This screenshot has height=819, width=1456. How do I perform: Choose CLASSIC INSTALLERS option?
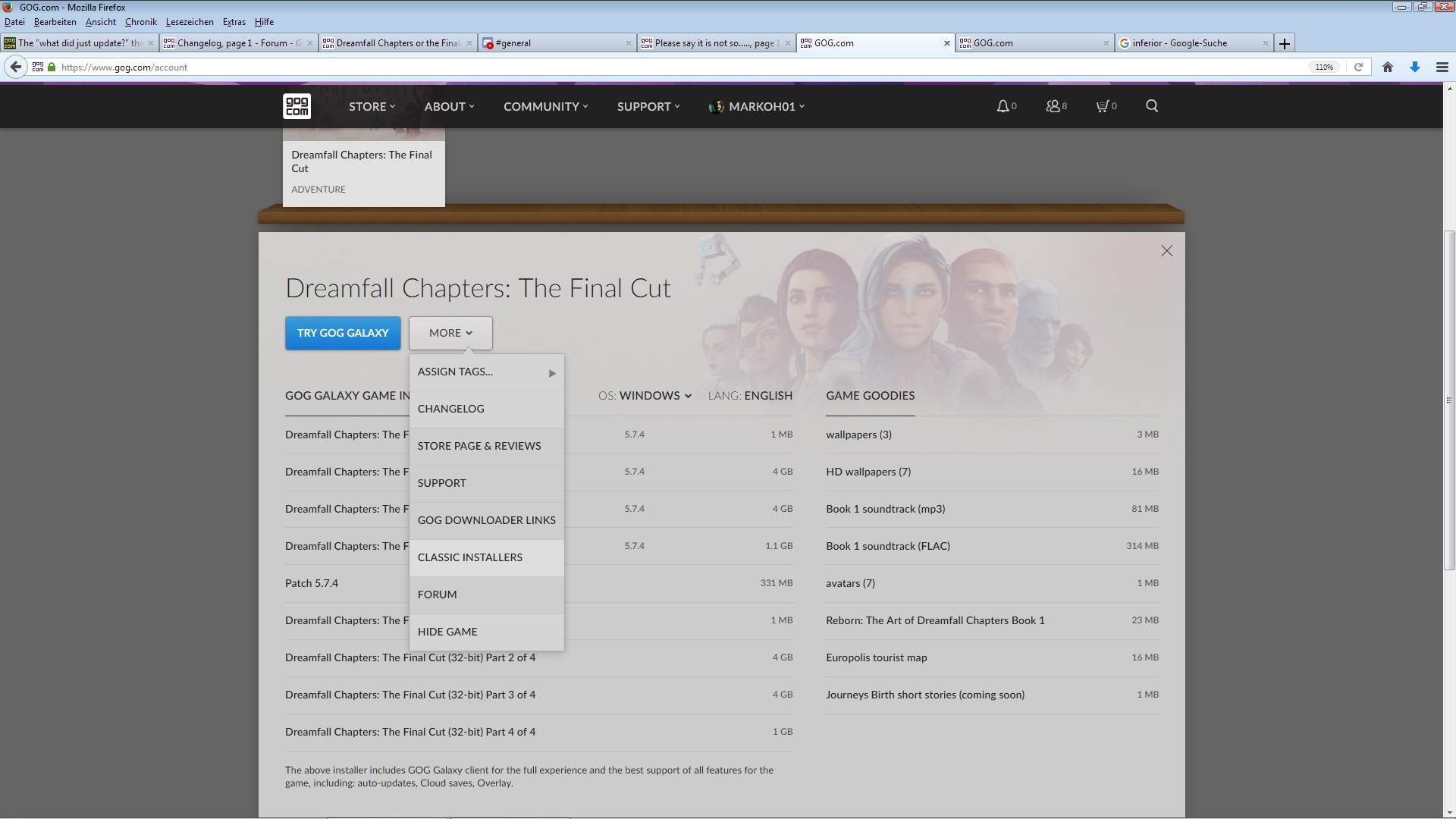tap(486, 557)
